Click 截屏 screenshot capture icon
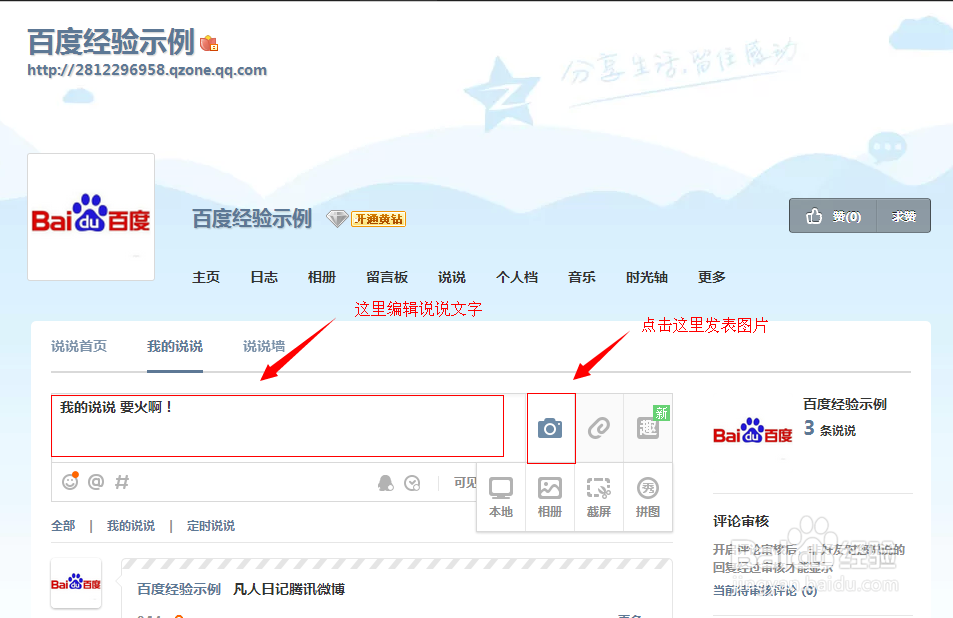 coord(598,497)
